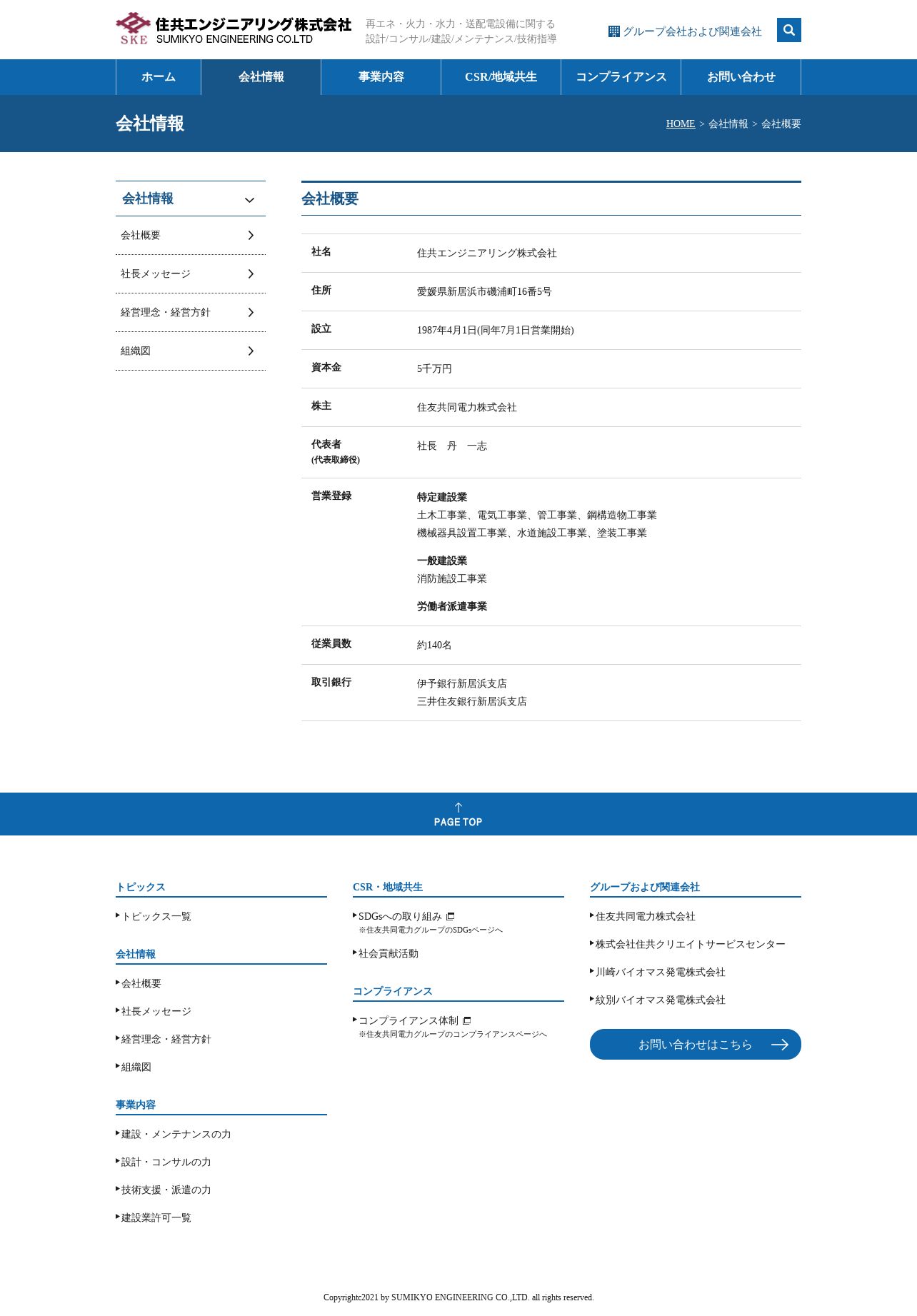Screen dimensions: 917x1316
Task: Click footer 会社情報 section heading
Action: (136, 954)
